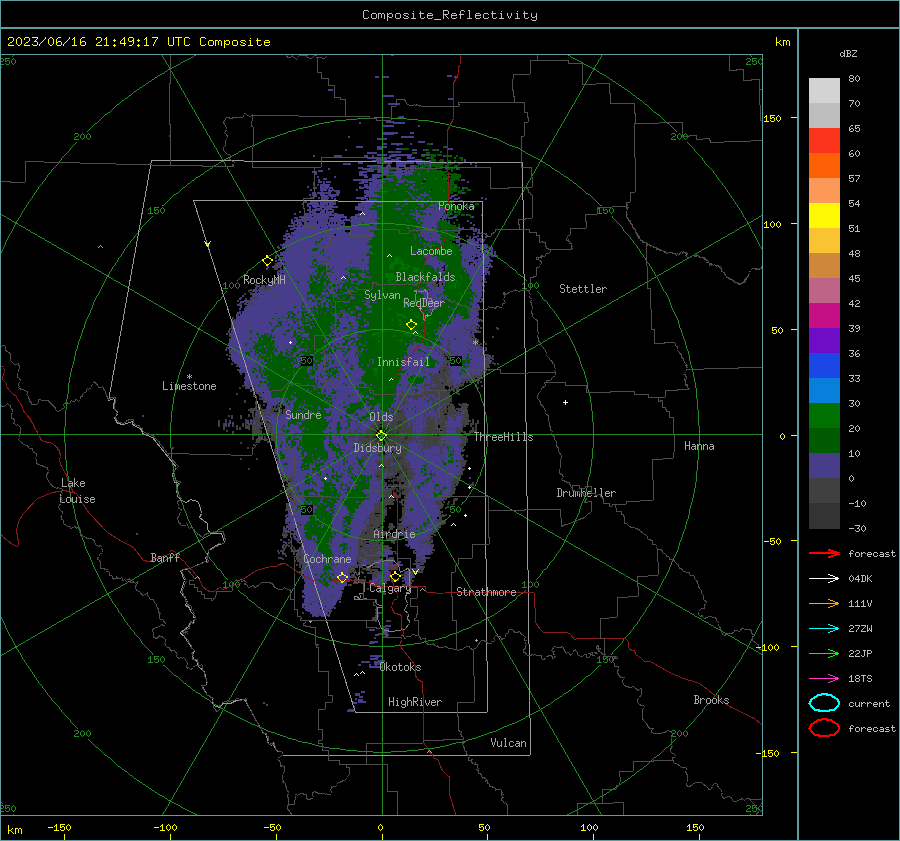Click the HighRiver city label
Image resolution: width=900 pixels, height=841 pixels.
pos(415,702)
